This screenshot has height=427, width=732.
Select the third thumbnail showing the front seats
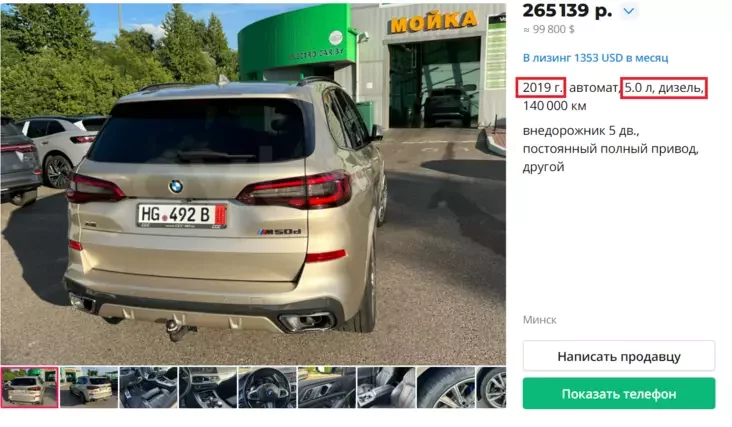coord(148,387)
